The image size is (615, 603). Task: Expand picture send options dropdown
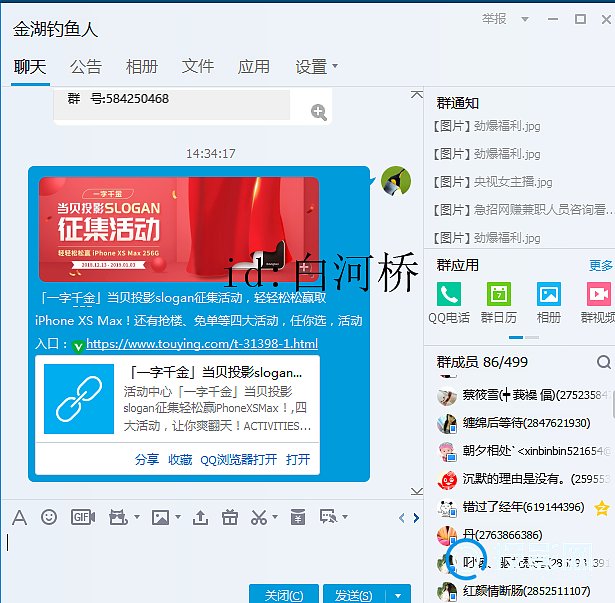click(178, 517)
